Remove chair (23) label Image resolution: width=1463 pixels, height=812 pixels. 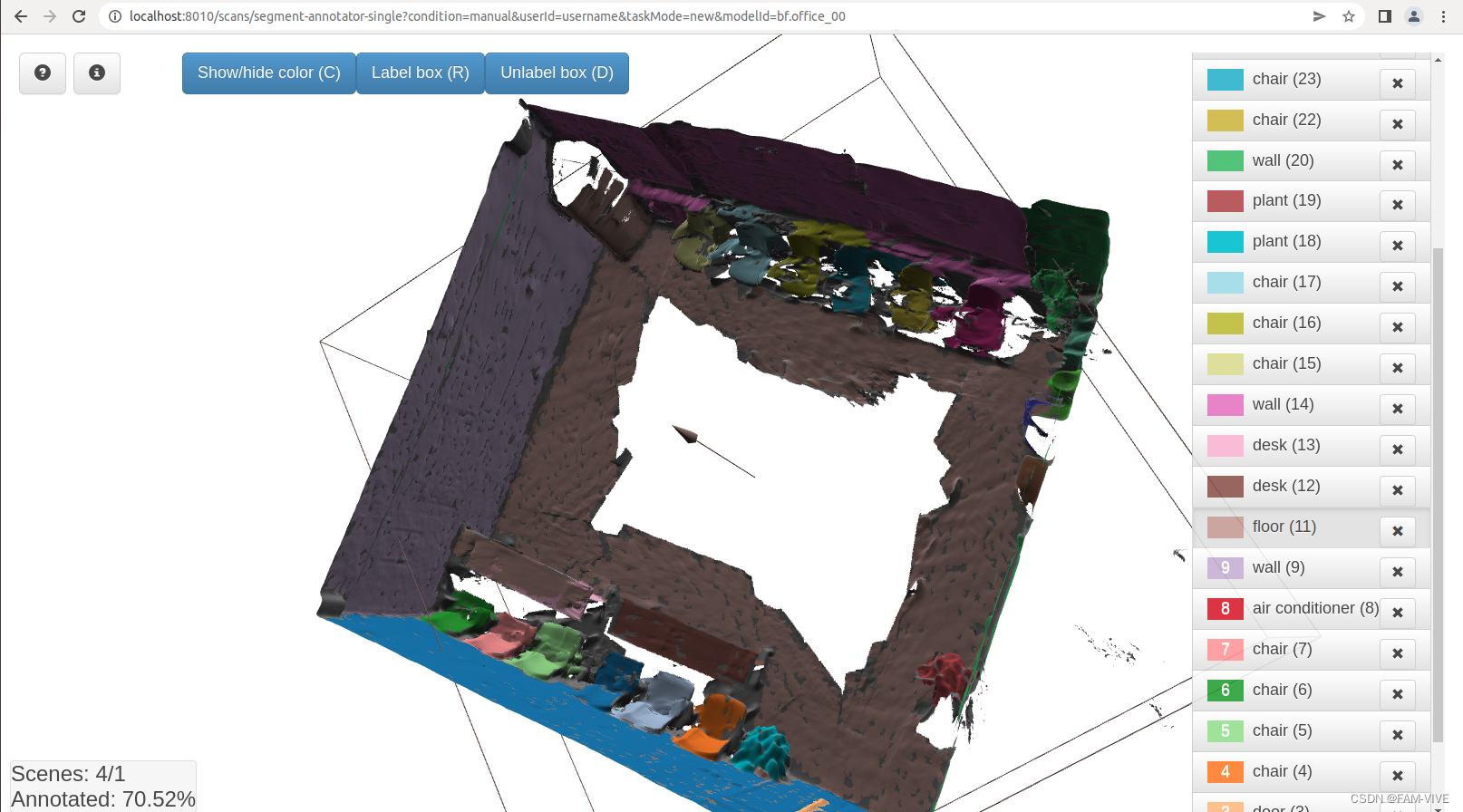point(1398,83)
